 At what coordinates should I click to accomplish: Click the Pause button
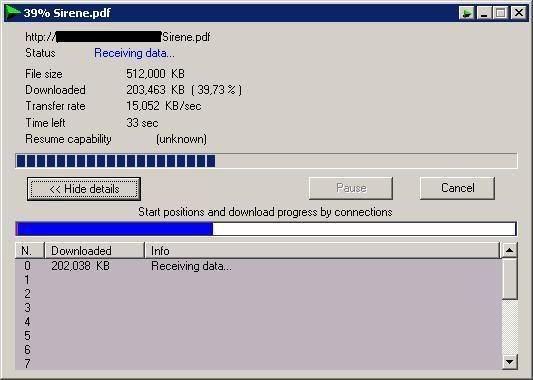351,188
